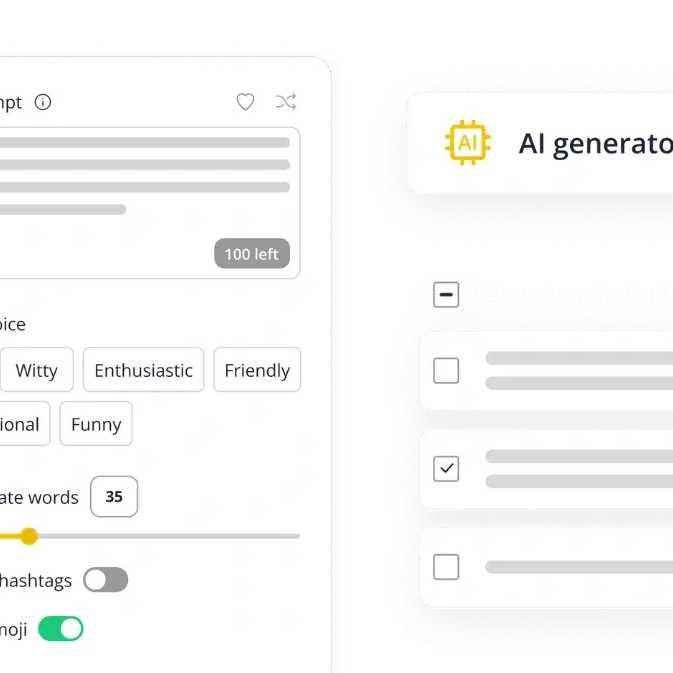Check the first result row checkbox
The image size is (673, 673).
tap(446, 371)
